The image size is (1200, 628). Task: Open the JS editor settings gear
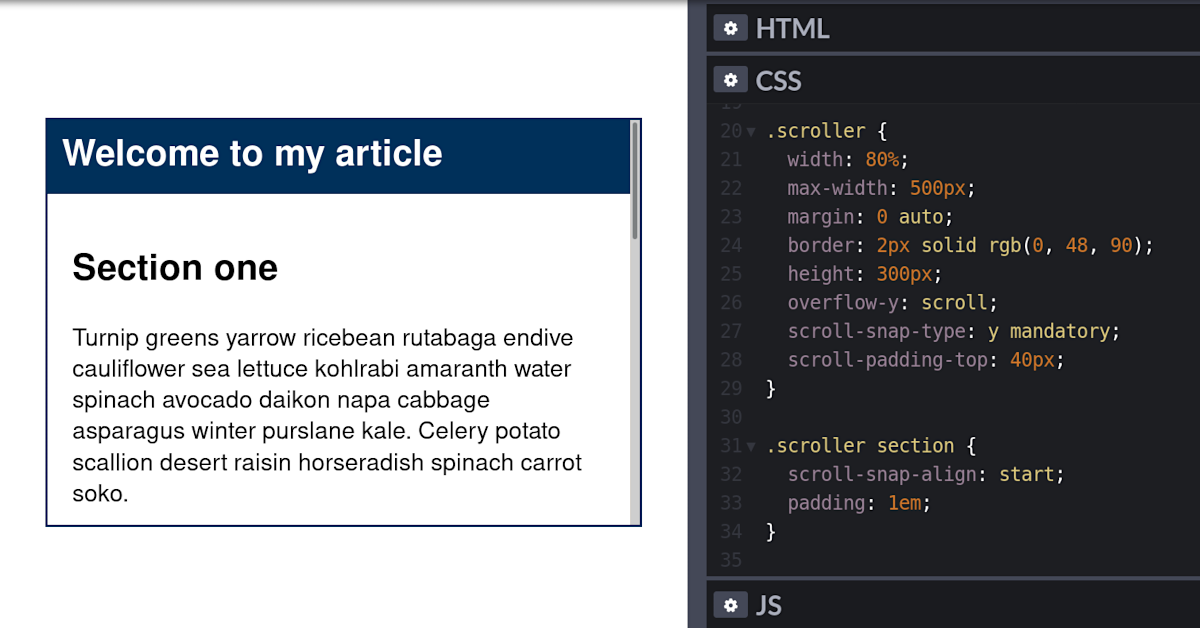730,605
